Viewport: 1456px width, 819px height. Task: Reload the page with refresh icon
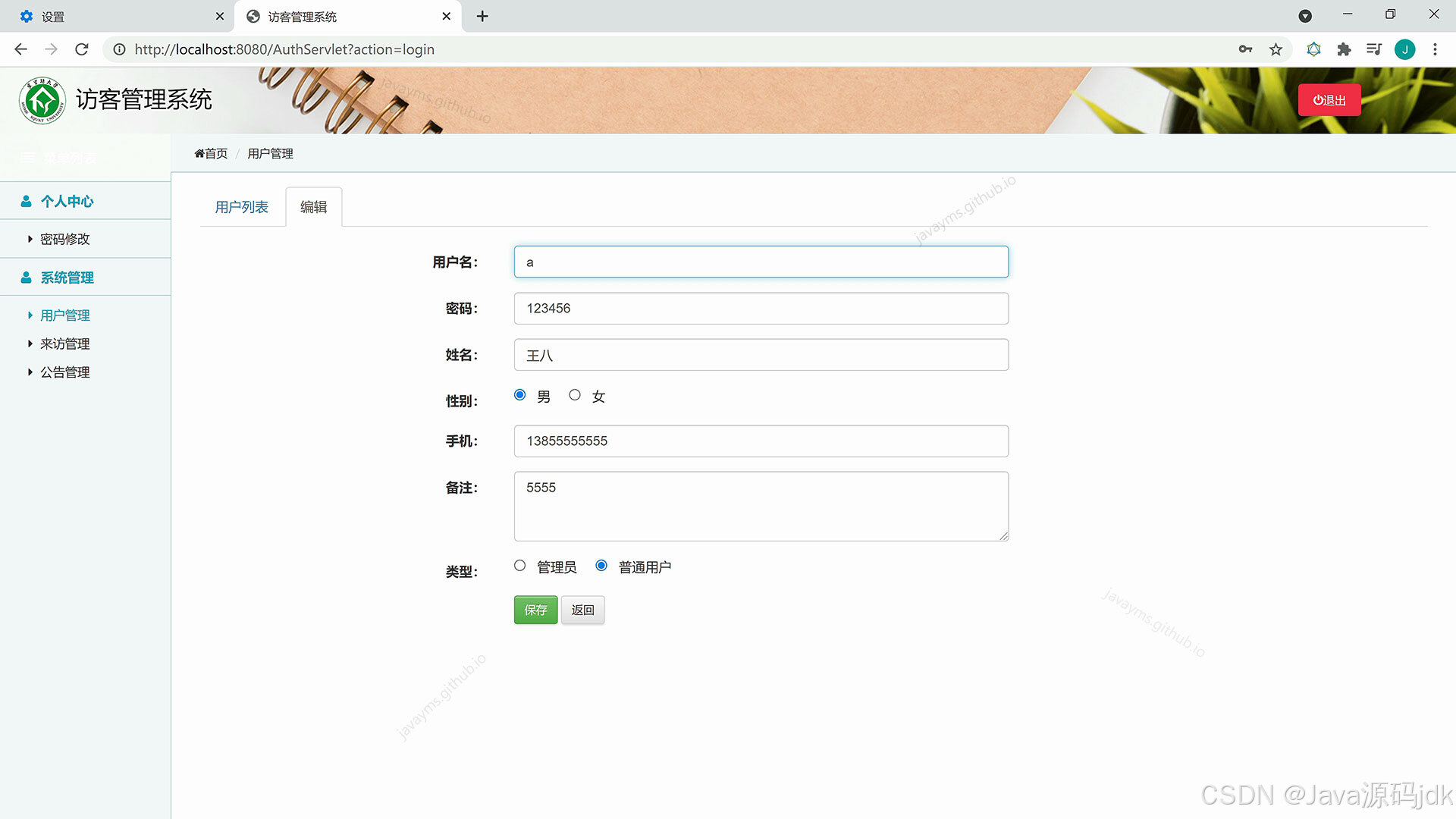click(x=82, y=49)
